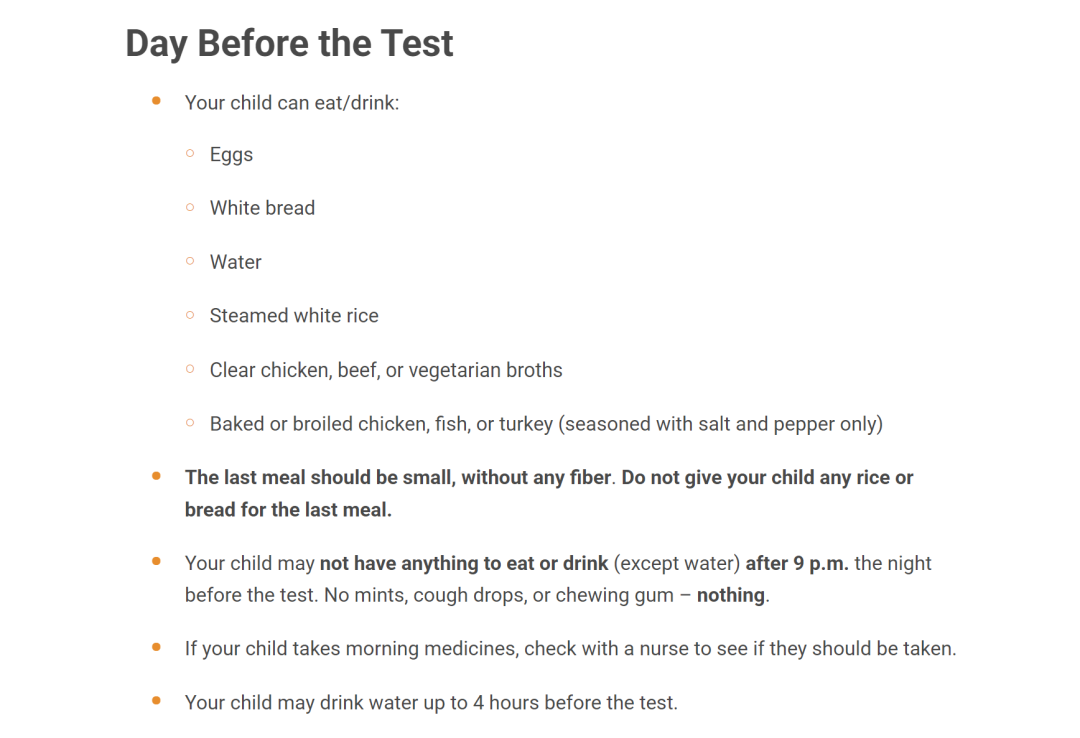Click 'Steamed white rice' item
The height and width of the screenshot is (738, 1080).
pos(294,316)
